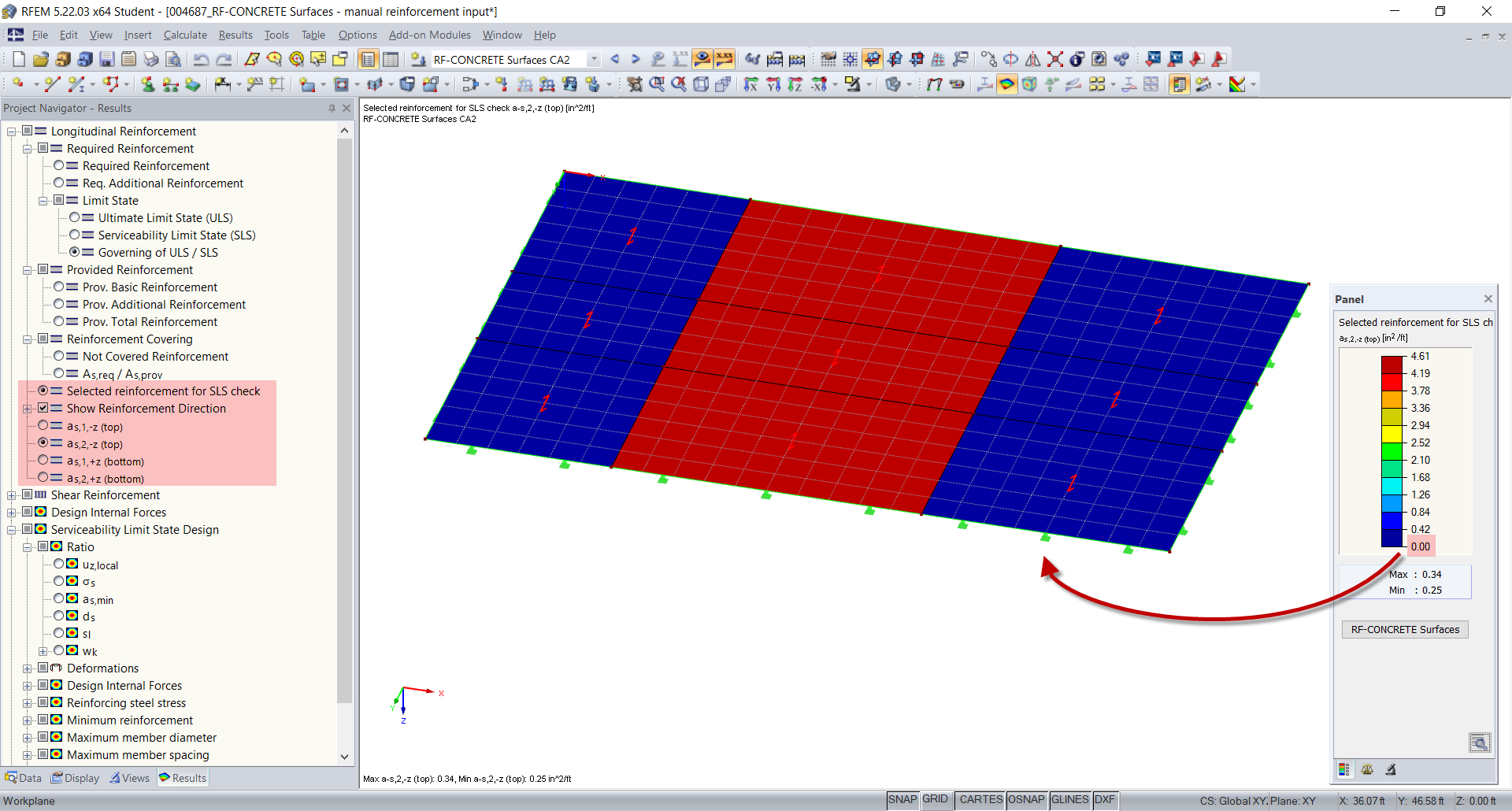Activate the Zoom by magnifier tool

658,84
